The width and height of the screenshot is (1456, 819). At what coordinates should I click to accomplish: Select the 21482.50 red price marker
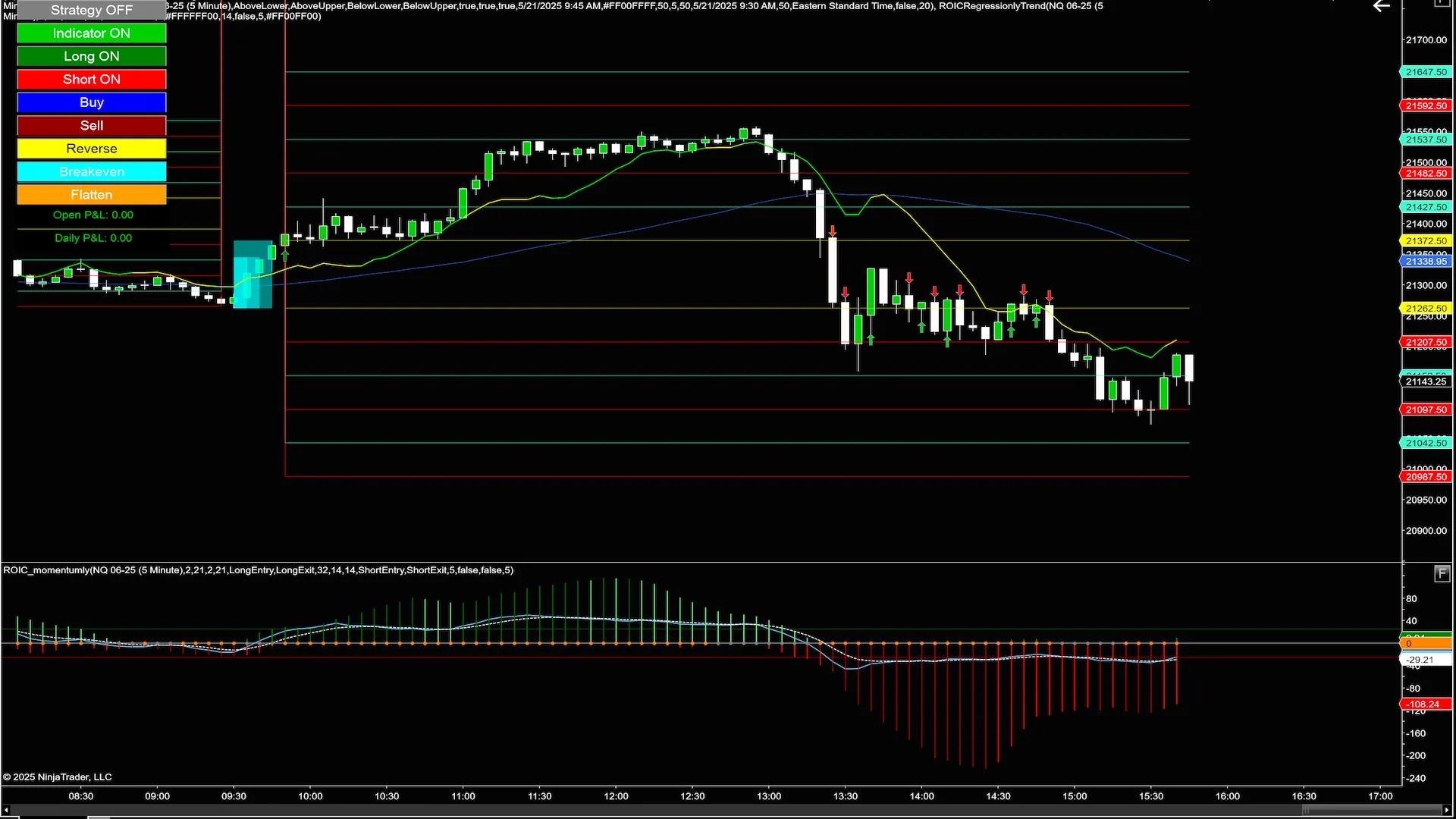pos(1426,174)
